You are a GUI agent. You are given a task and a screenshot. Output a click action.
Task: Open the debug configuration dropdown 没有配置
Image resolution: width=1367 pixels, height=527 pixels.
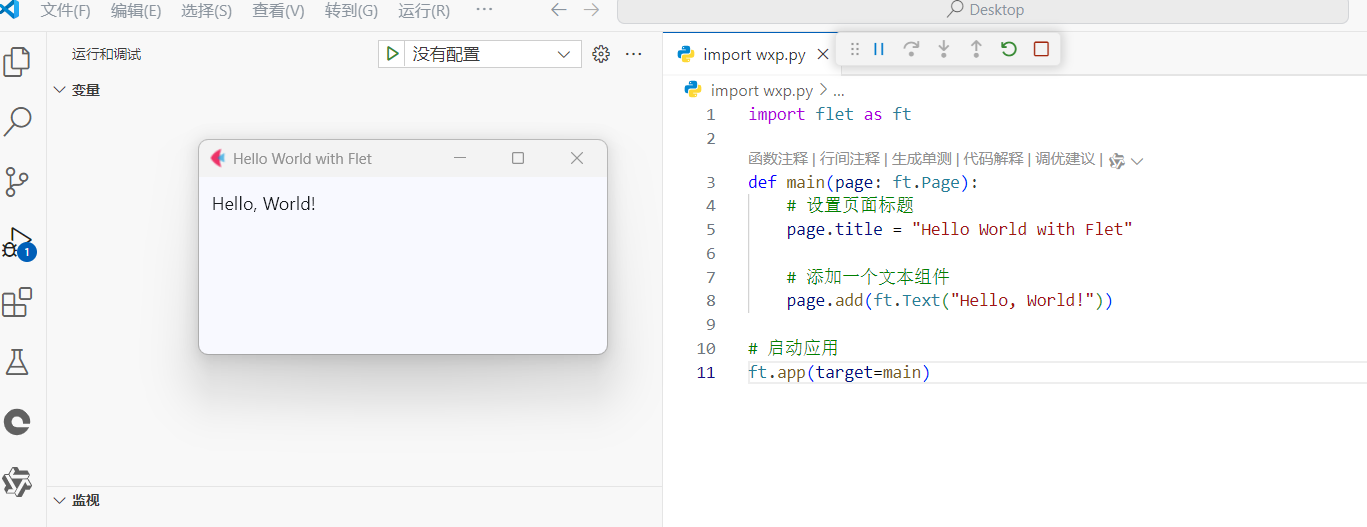pyautogui.click(x=491, y=54)
